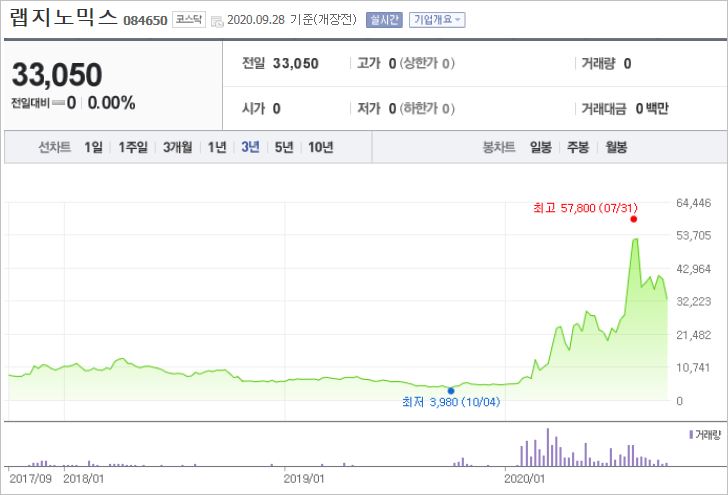Click the 2018/01 axis label

pos(84,479)
